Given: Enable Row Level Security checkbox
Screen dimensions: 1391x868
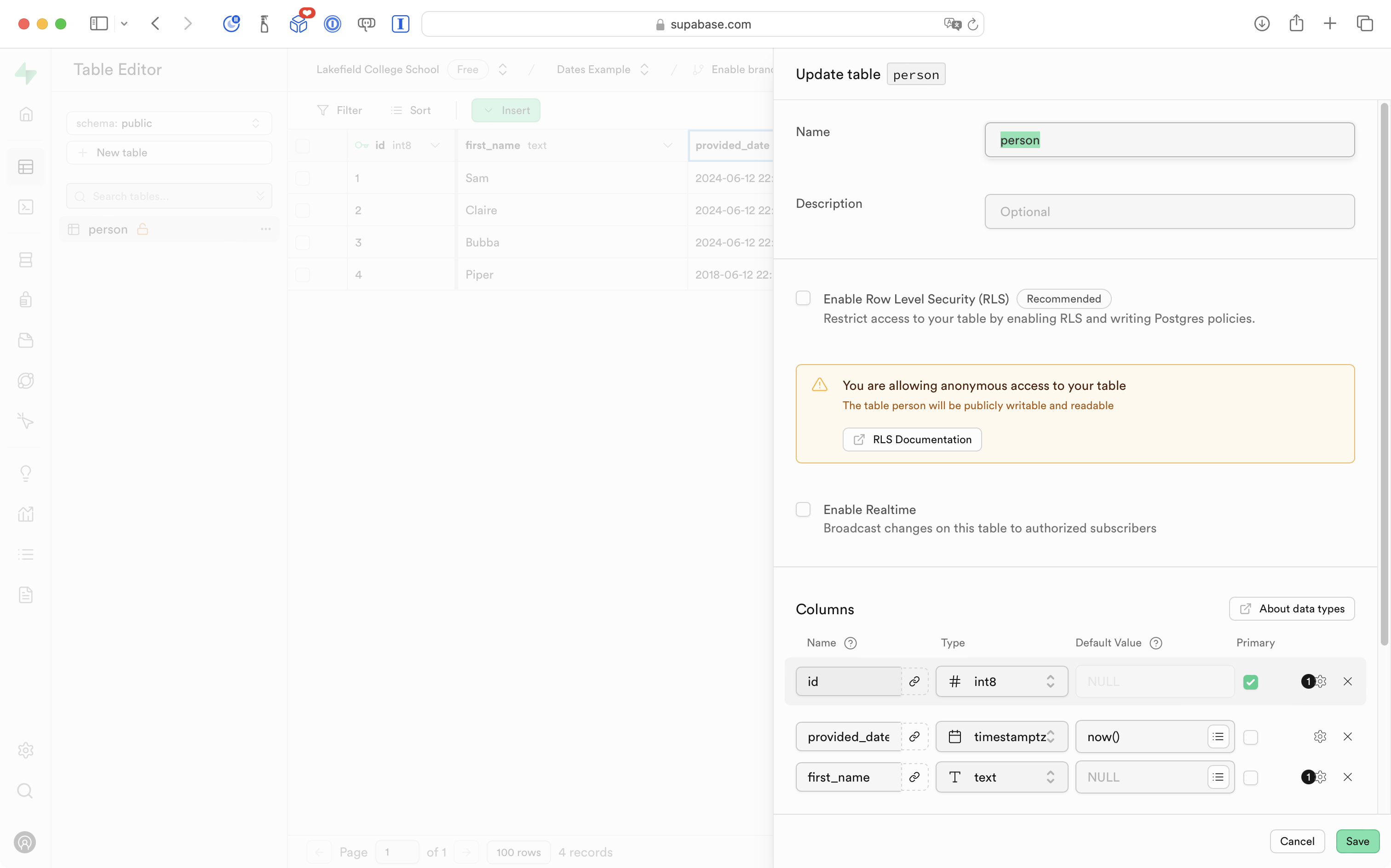Looking at the screenshot, I should 803,298.
